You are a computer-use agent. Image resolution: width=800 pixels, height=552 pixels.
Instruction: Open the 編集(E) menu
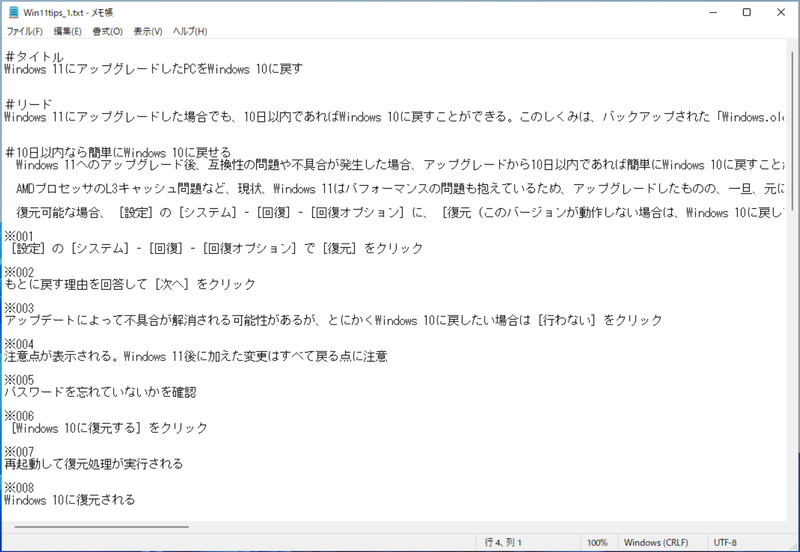pyautogui.click(x=67, y=32)
